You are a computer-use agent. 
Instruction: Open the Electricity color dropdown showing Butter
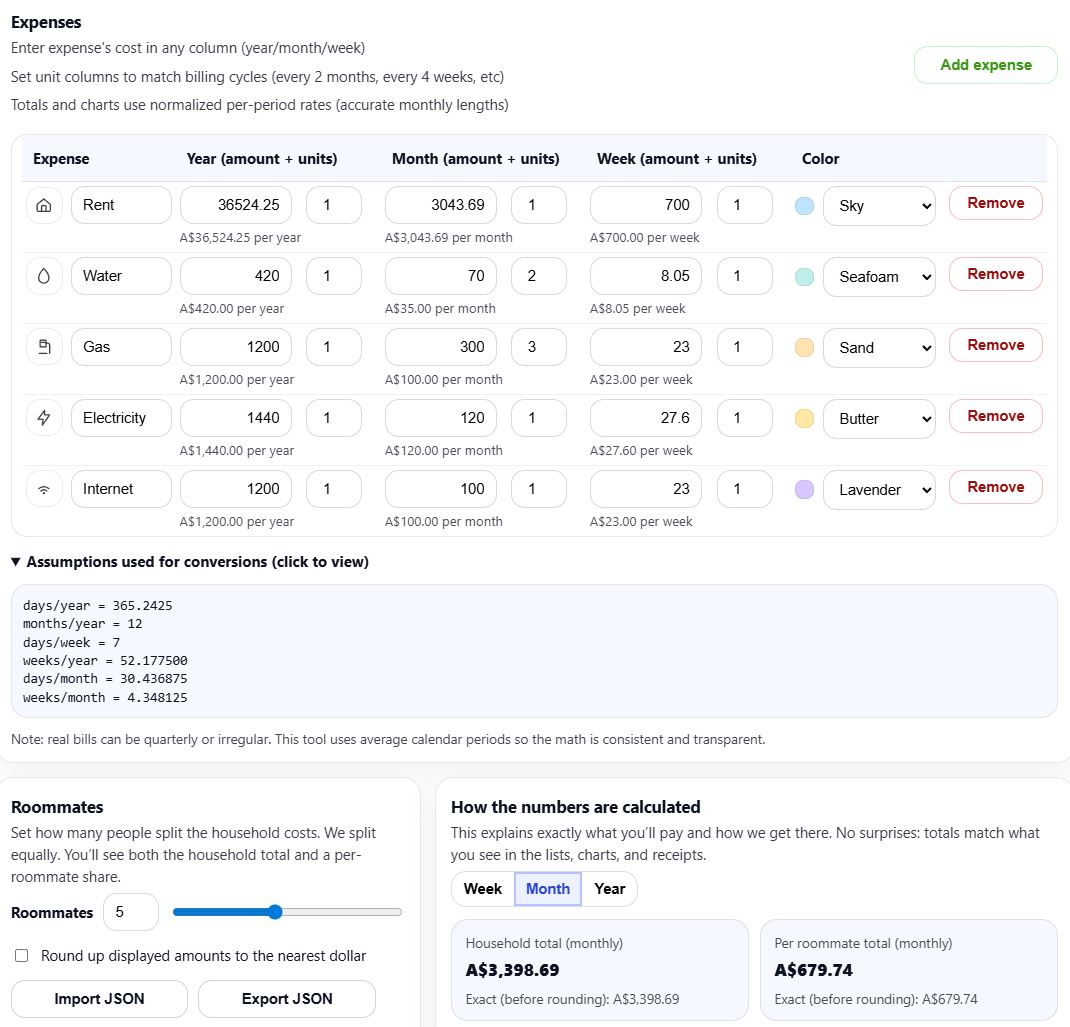(879, 418)
